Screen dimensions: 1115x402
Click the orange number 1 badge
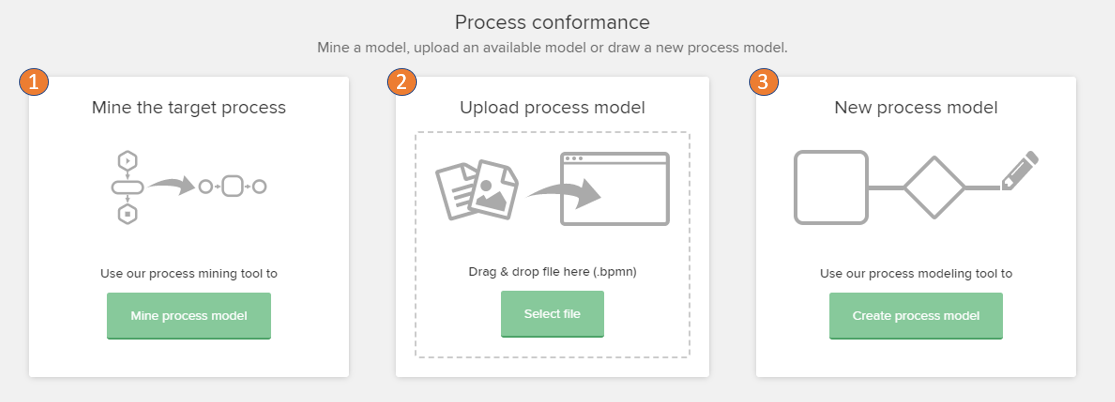(35, 82)
